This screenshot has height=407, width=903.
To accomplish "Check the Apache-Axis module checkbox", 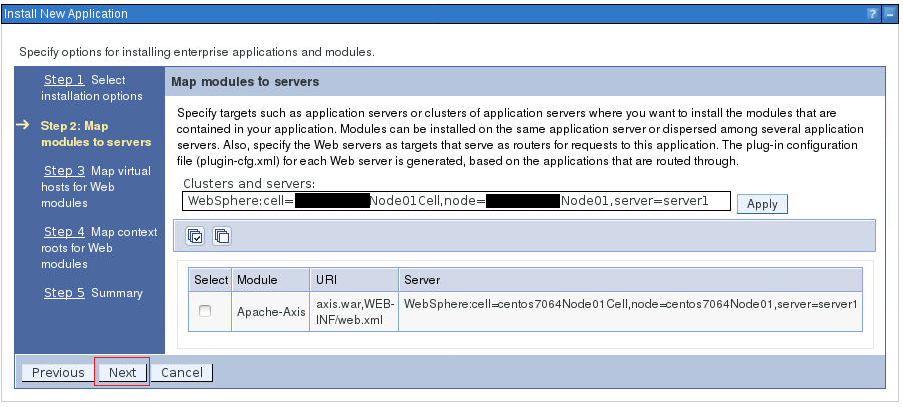I will coord(204,311).
